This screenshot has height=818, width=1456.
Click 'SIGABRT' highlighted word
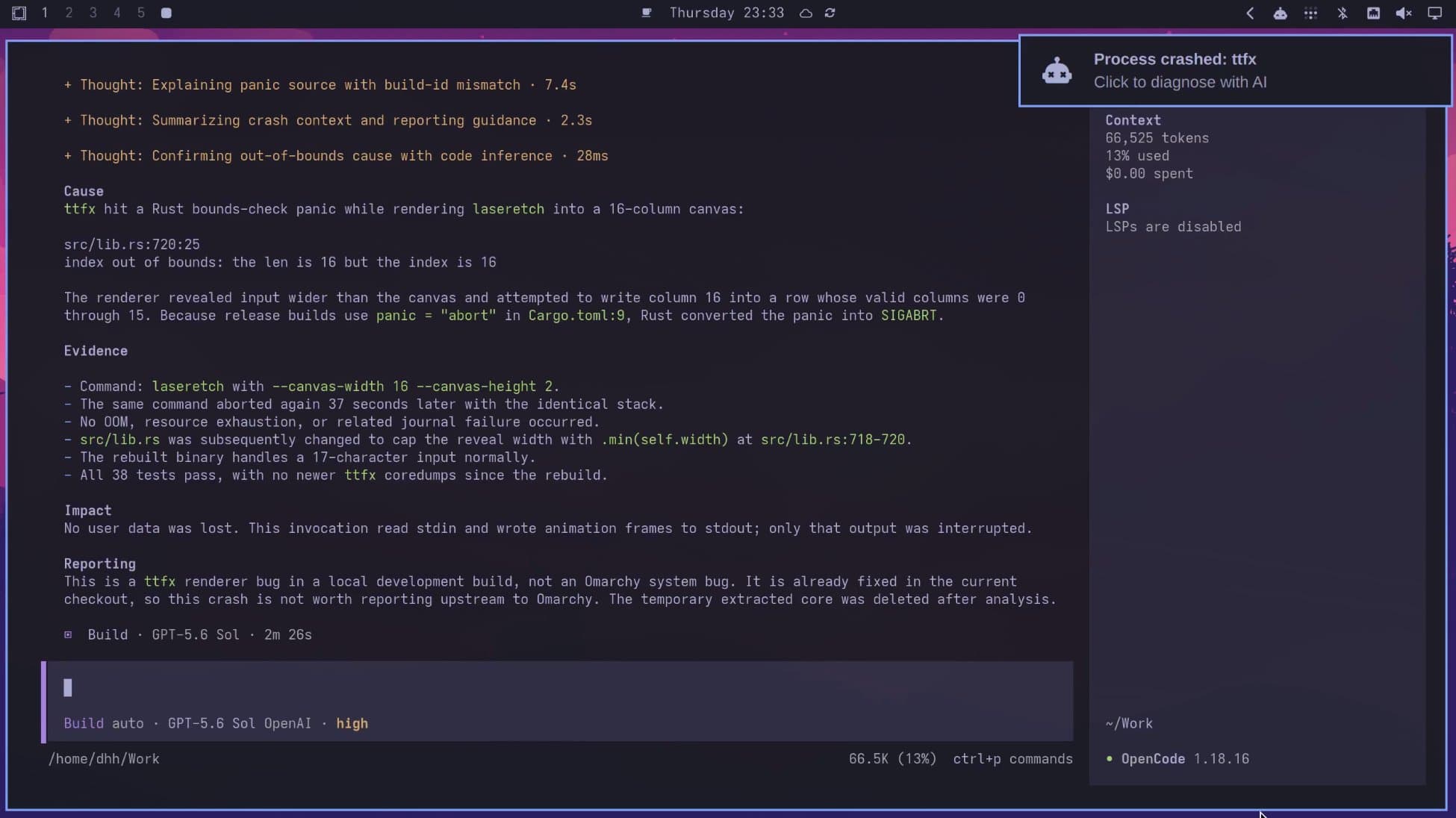pyautogui.click(x=909, y=316)
